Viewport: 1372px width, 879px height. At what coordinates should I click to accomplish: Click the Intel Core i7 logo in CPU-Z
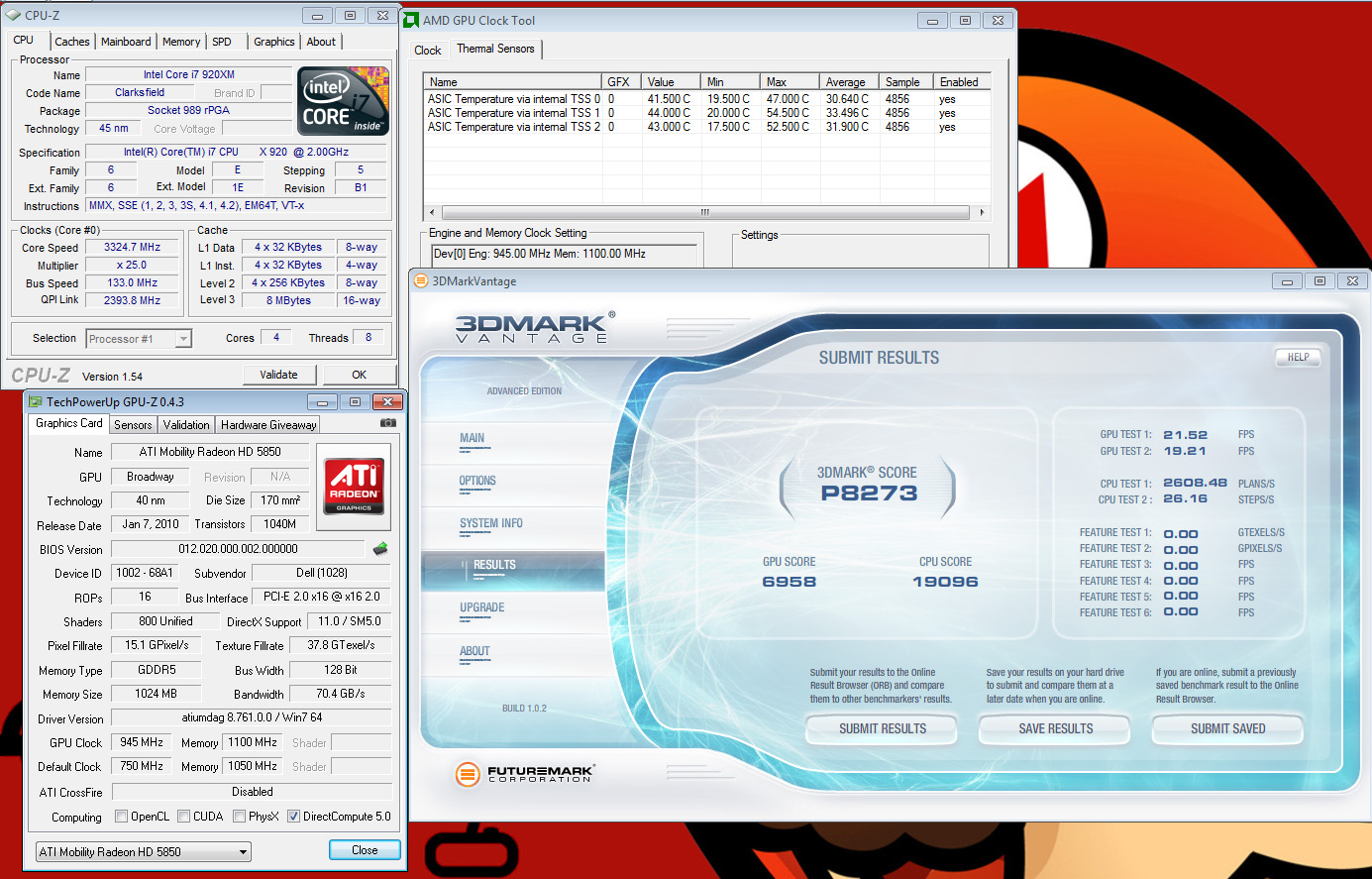pos(343,101)
